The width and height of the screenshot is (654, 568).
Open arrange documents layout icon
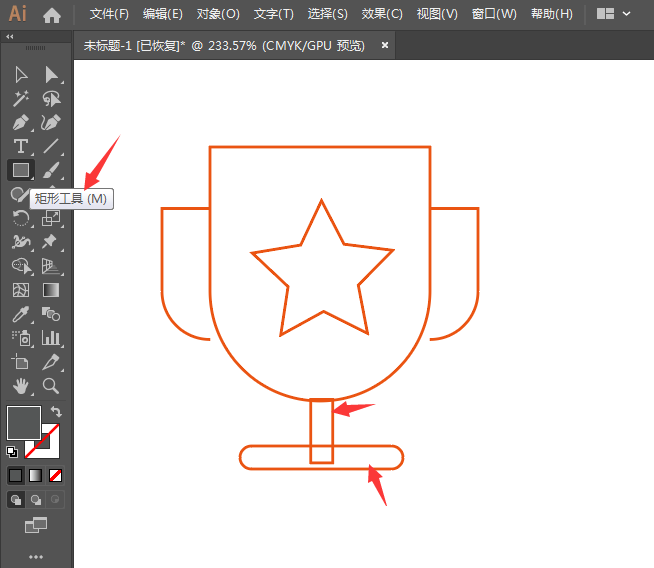tap(605, 14)
